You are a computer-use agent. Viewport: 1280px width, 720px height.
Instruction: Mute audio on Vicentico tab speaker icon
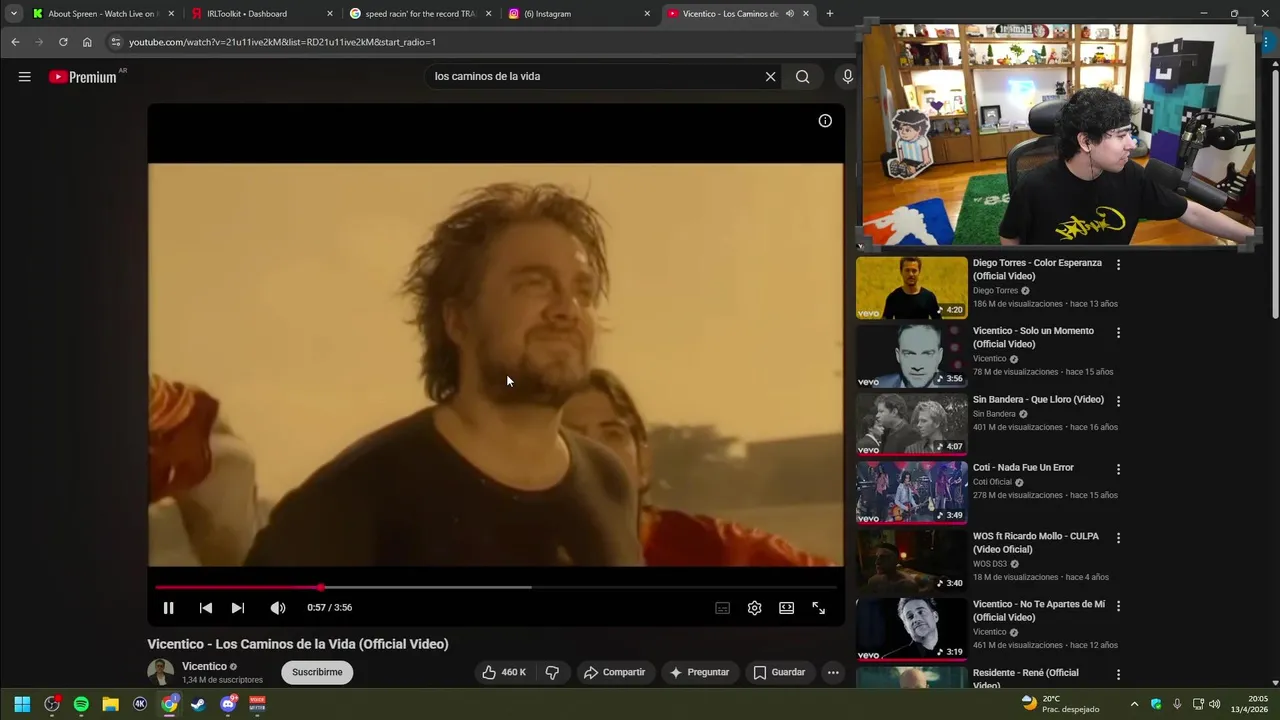[x=790, y=14]
